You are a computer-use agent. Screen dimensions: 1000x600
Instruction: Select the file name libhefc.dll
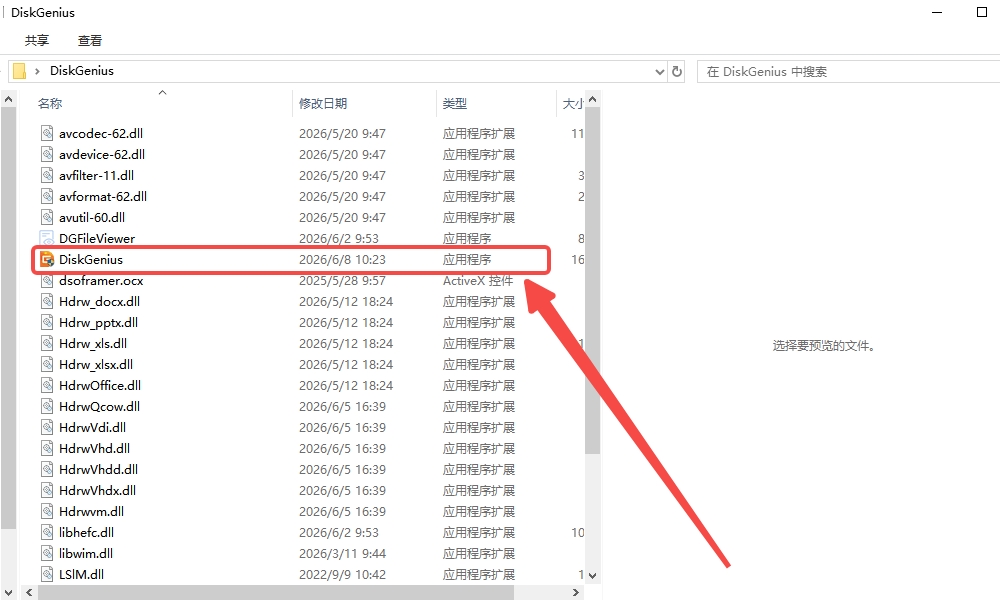pos(87,533)
